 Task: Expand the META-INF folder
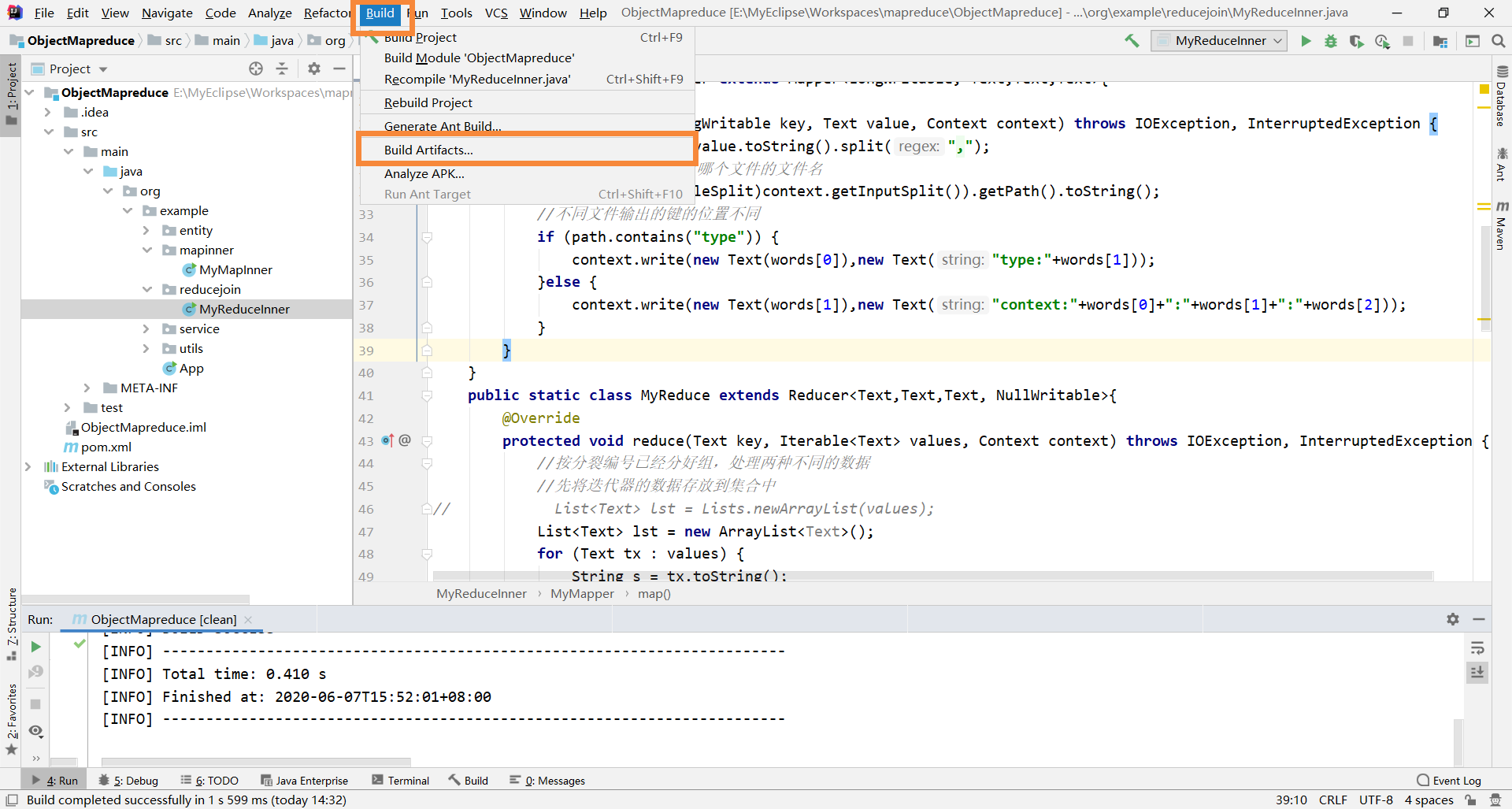87,388
